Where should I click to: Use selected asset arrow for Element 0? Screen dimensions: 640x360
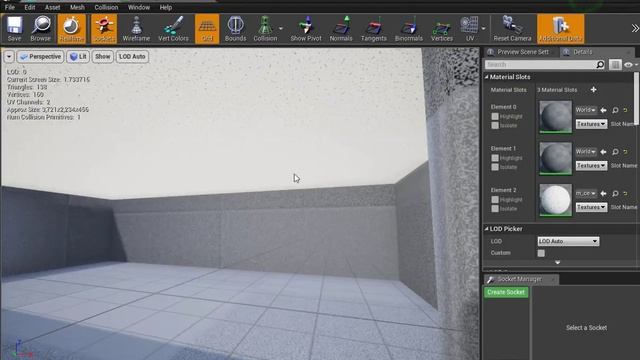click(x=603, y=110)
